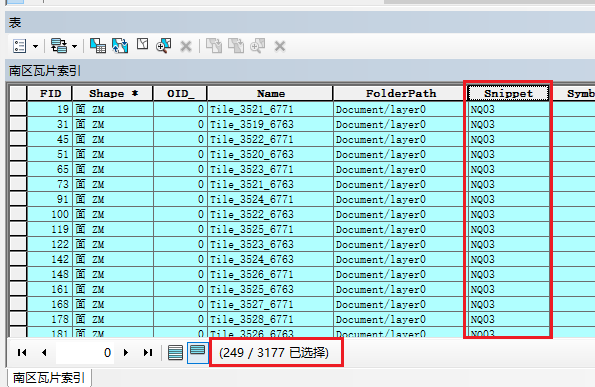
Task: Show selected records view button
Action: [x=197, y=352]
